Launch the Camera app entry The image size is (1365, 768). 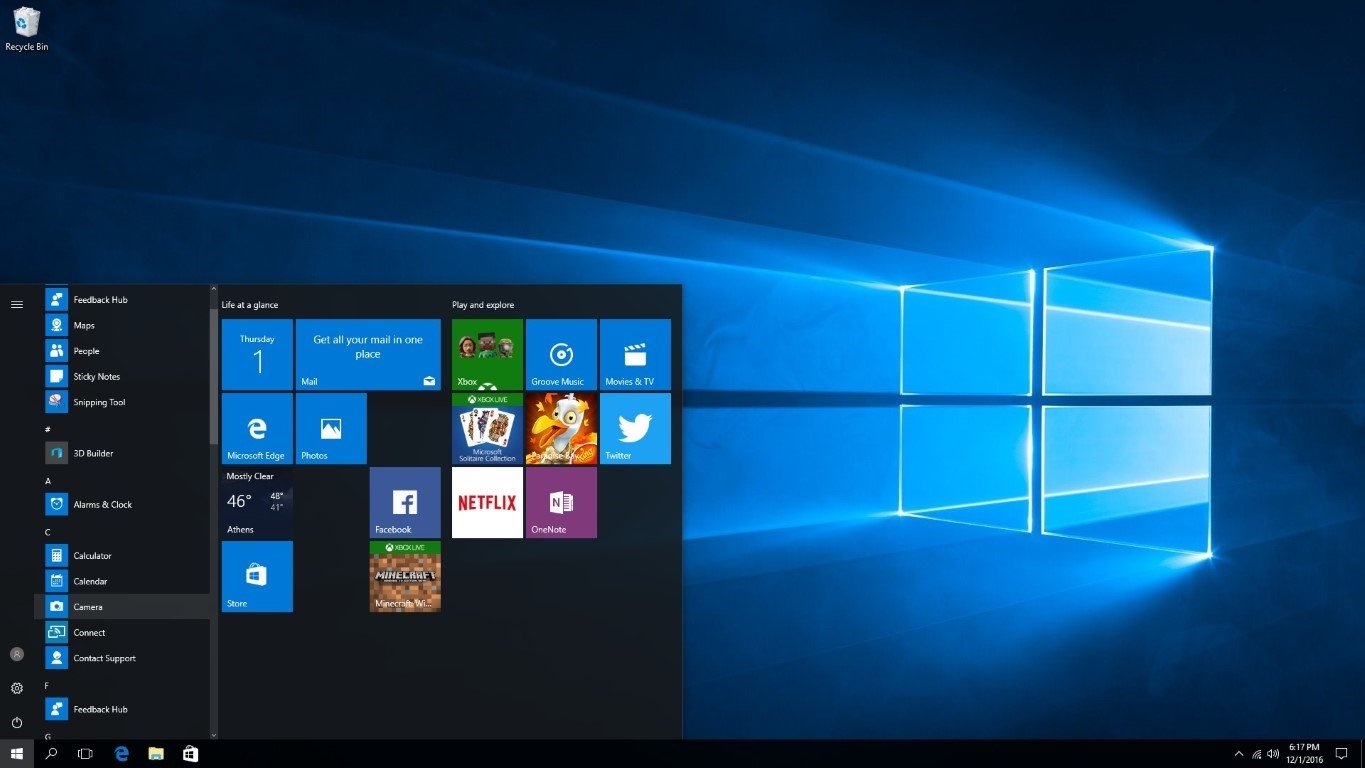122,607
